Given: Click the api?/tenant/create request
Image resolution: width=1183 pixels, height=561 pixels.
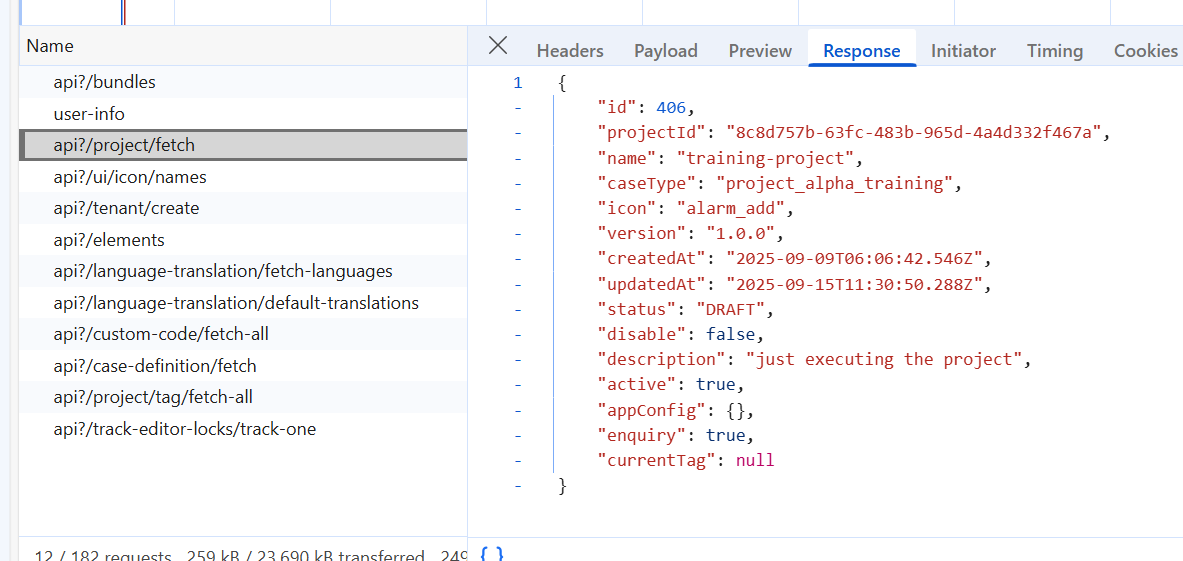Looking at the screenshot, I should click(126, 208).
